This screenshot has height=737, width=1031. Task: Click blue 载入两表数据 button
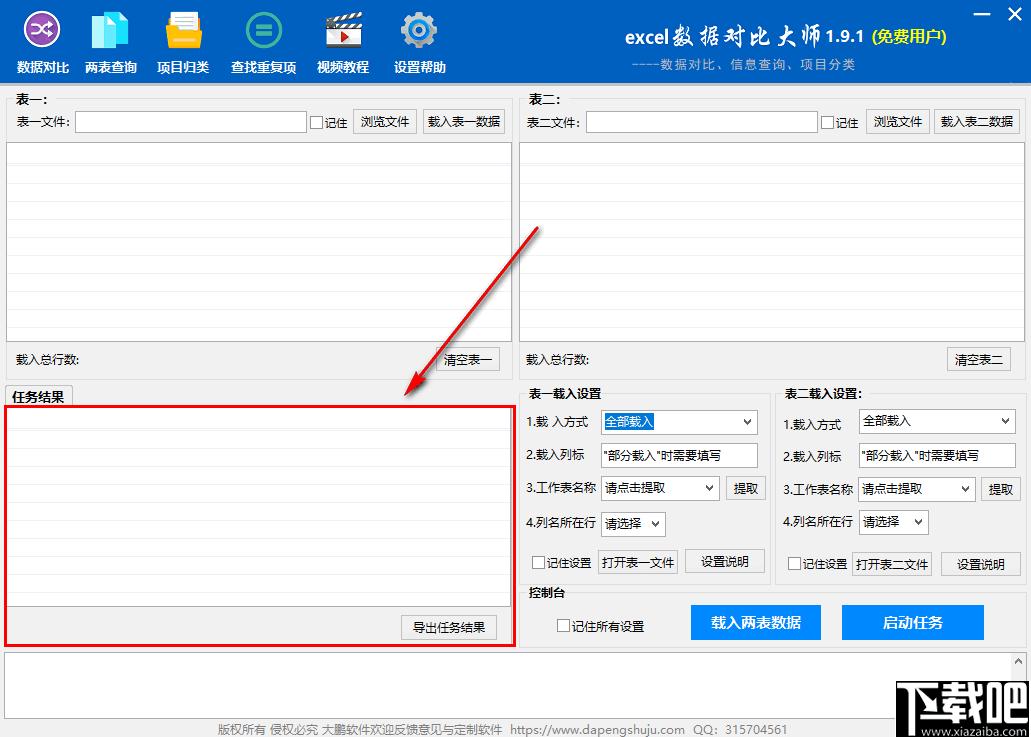click(x=755, y=623)
